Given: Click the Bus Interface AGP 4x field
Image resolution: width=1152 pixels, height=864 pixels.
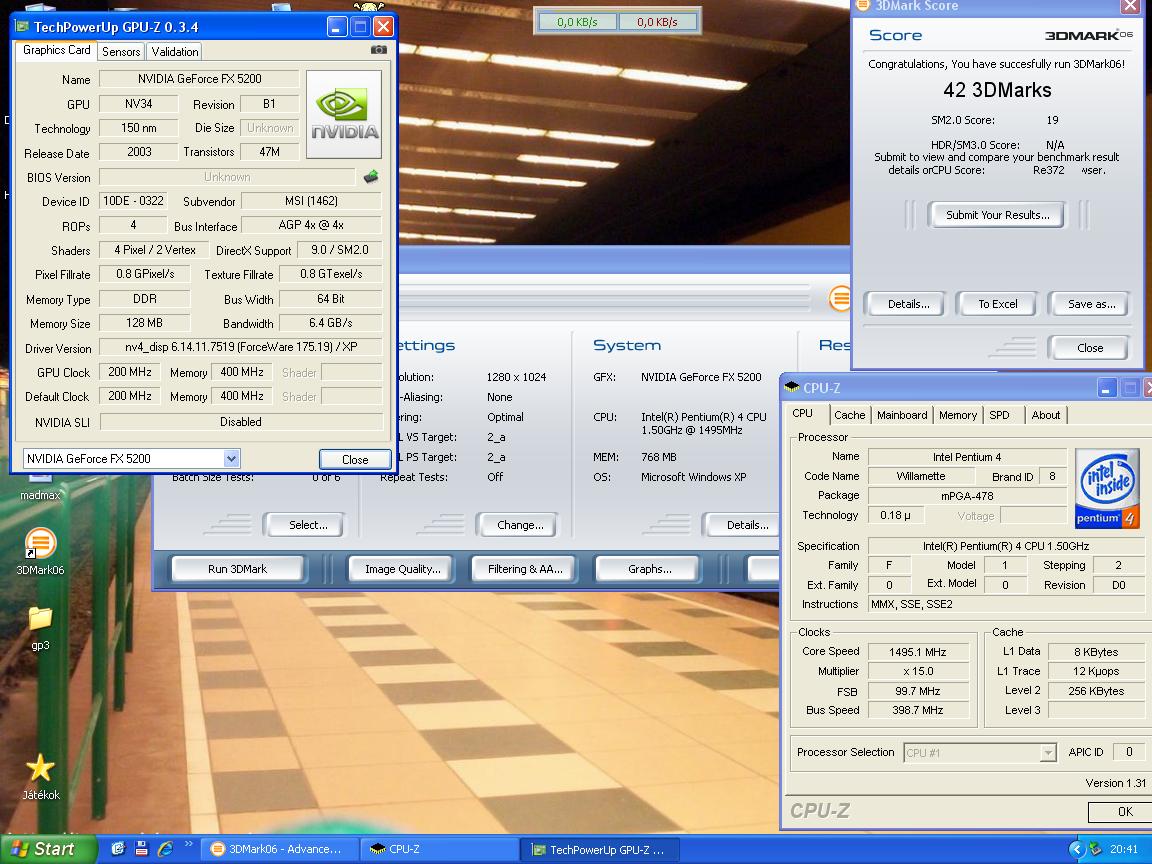Looking at the screenshot, I should (x=312, y=225).
